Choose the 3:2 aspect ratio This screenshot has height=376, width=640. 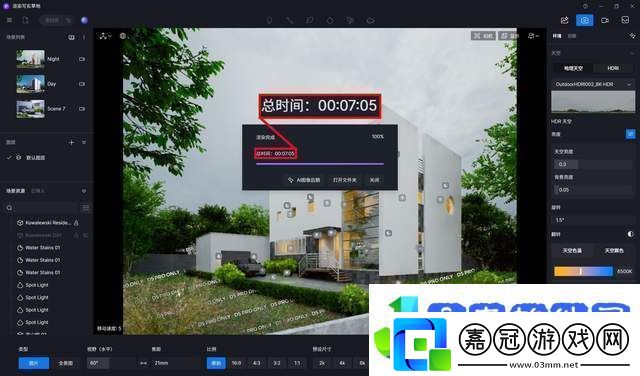(x=277, y=363)
